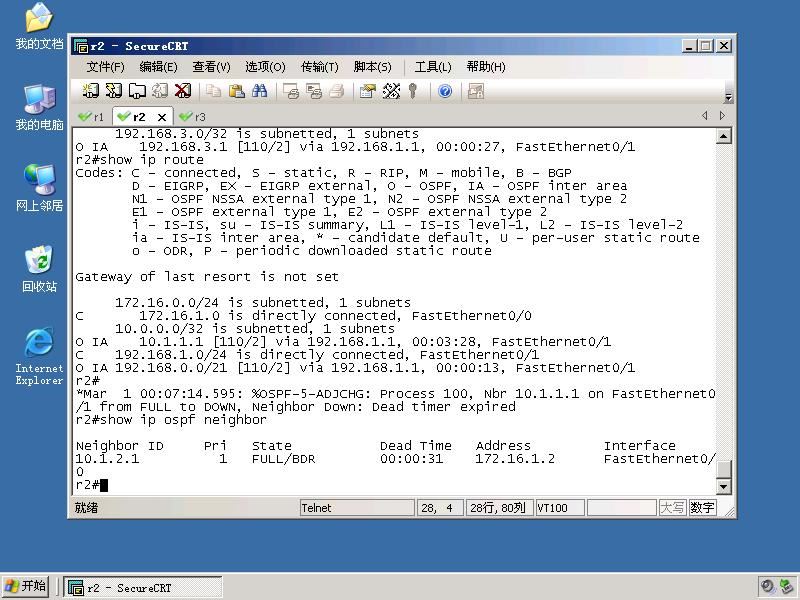Close the r2 tab with X

[162, 117]
